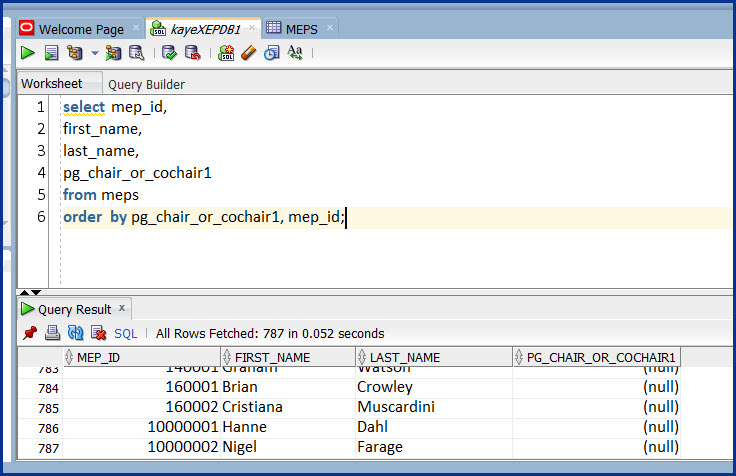Open the Explain Plan dropdown arrow
This screenshot has height=476, width=736.
94,53
